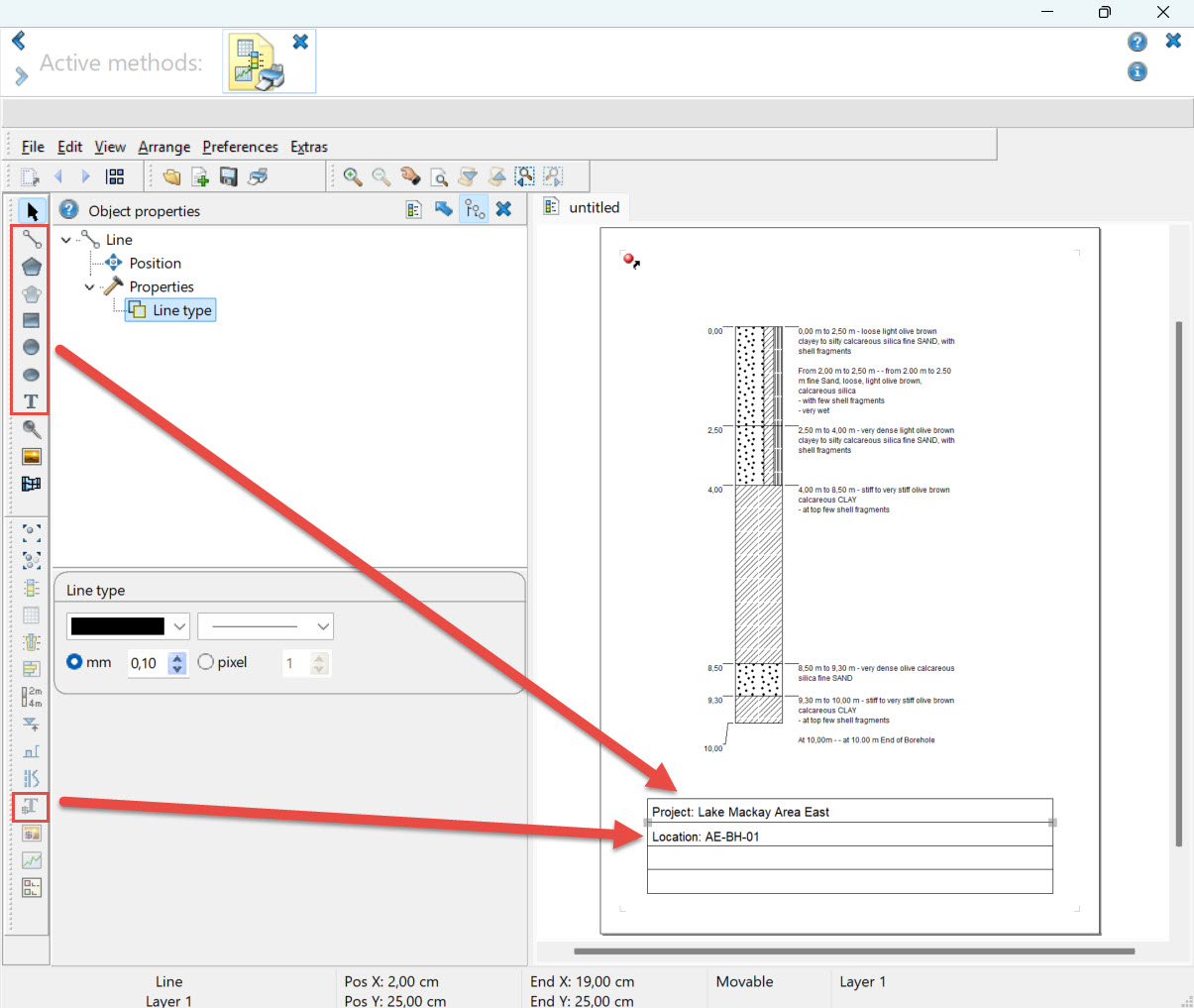The height and width of the screenshot is (1008, 1194).
Task: Open the Arrange menu
Action: coord(163,147)
